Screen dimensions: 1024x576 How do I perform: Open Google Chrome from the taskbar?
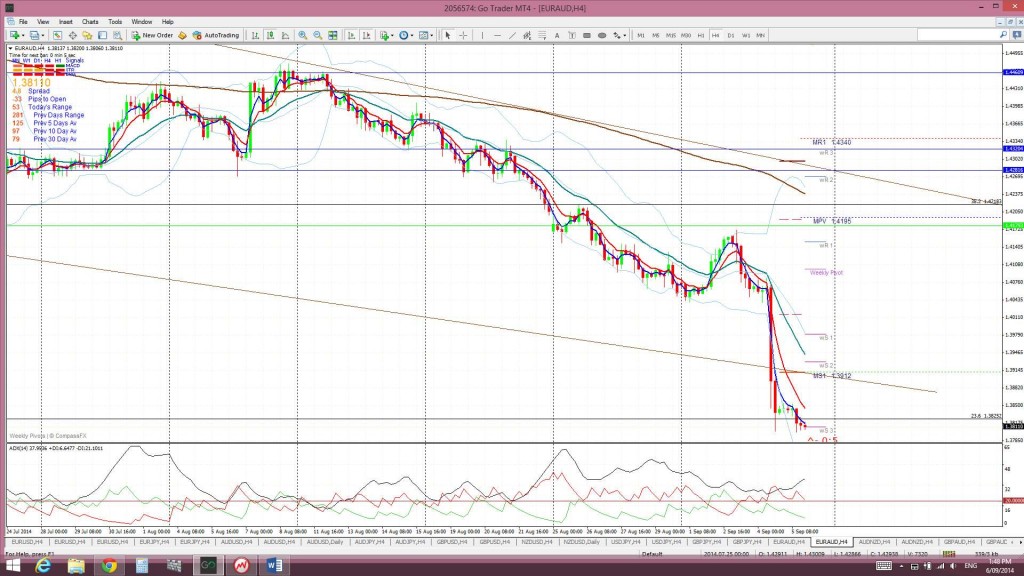point(109,565)
